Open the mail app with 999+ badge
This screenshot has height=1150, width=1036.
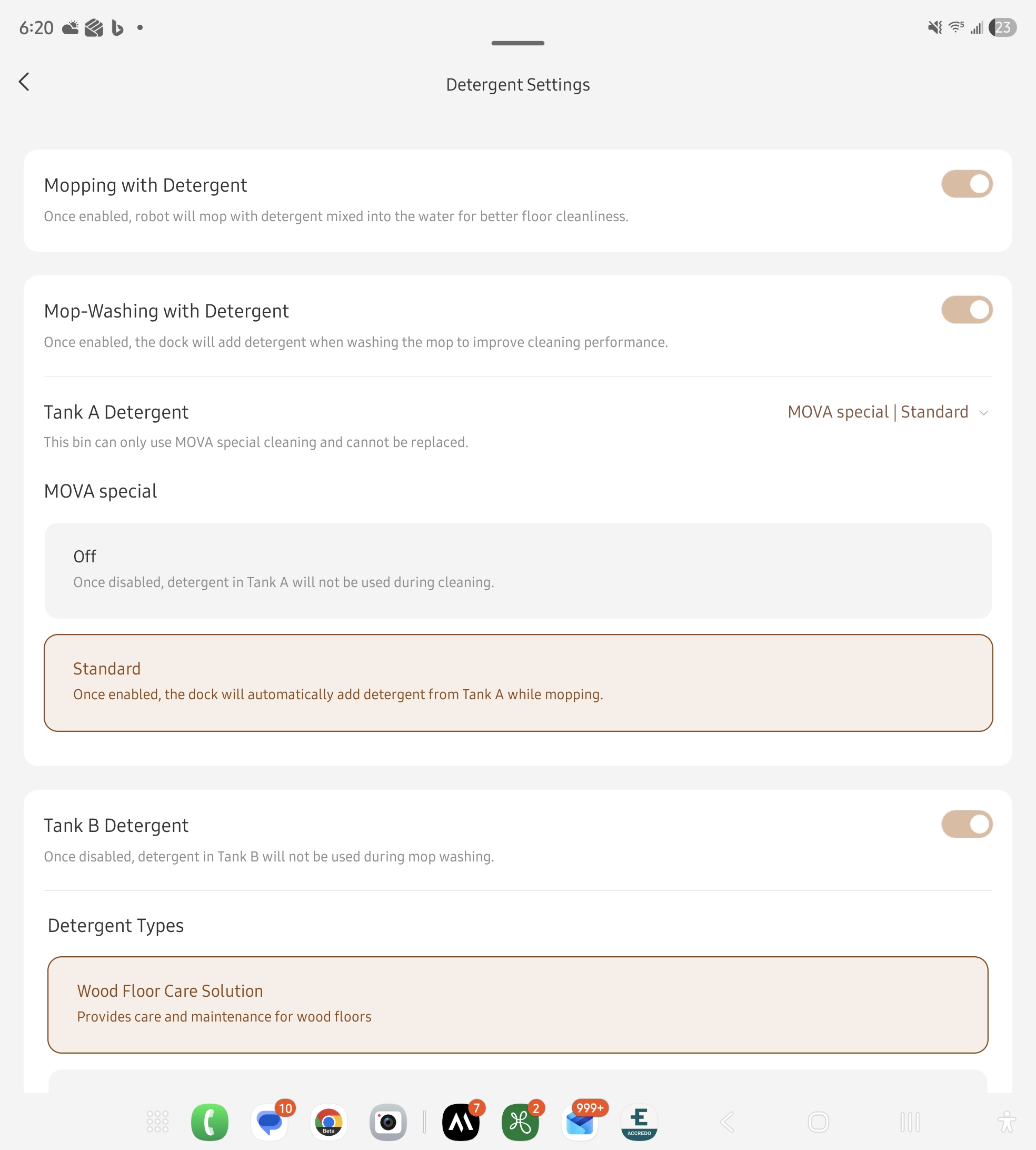point(580,1122)
